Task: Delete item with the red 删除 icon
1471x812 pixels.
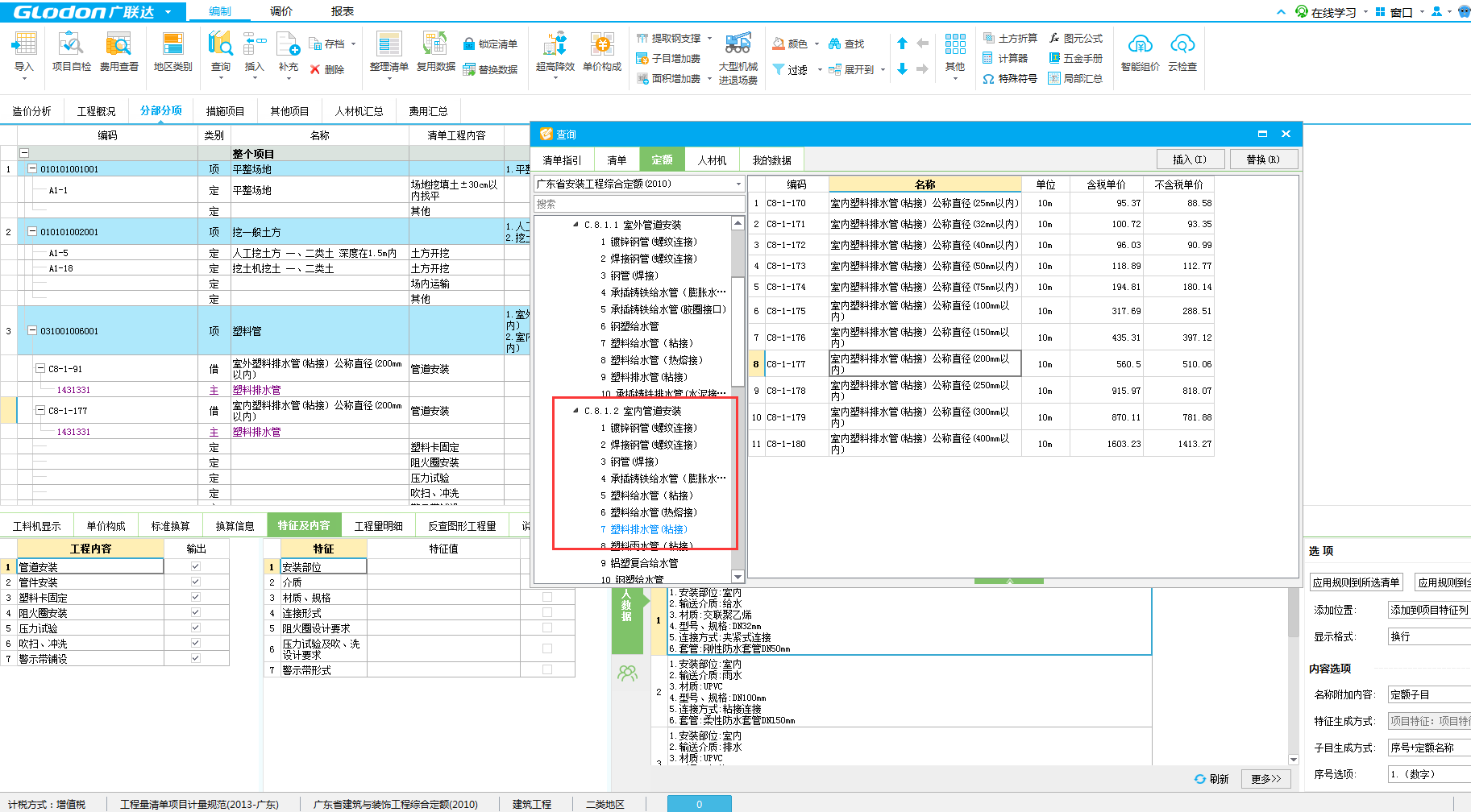Action: coord(327,70)
